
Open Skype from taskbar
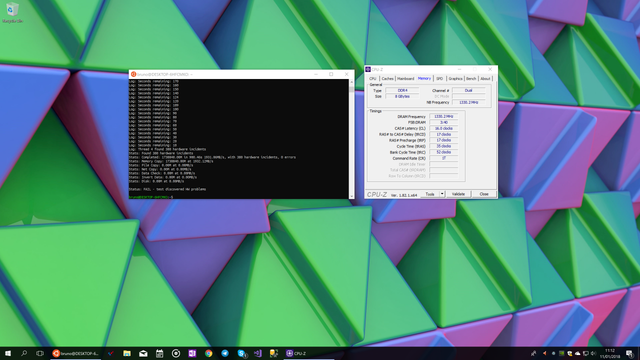click(x=241, y=353)
